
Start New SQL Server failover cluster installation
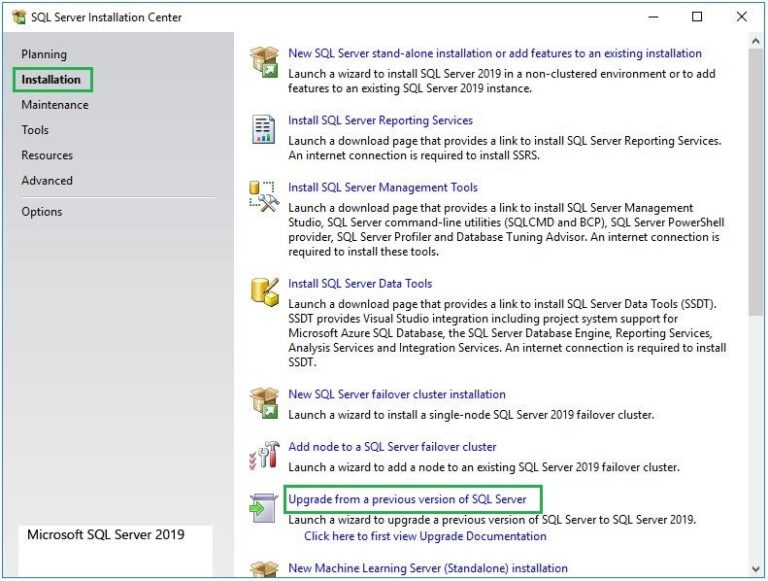coord(397,394)
